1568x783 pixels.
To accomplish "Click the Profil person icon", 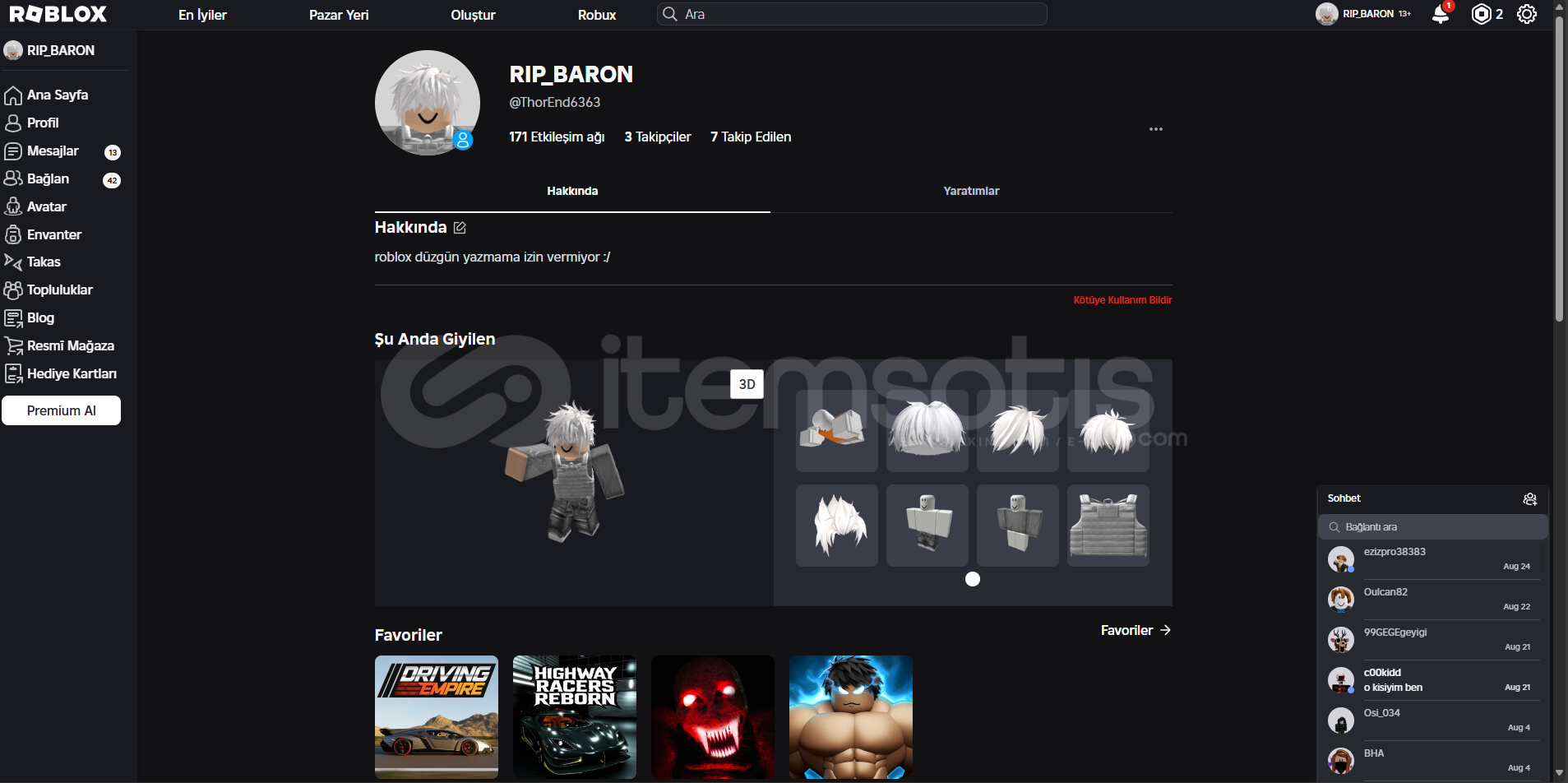I will [13, 123].
